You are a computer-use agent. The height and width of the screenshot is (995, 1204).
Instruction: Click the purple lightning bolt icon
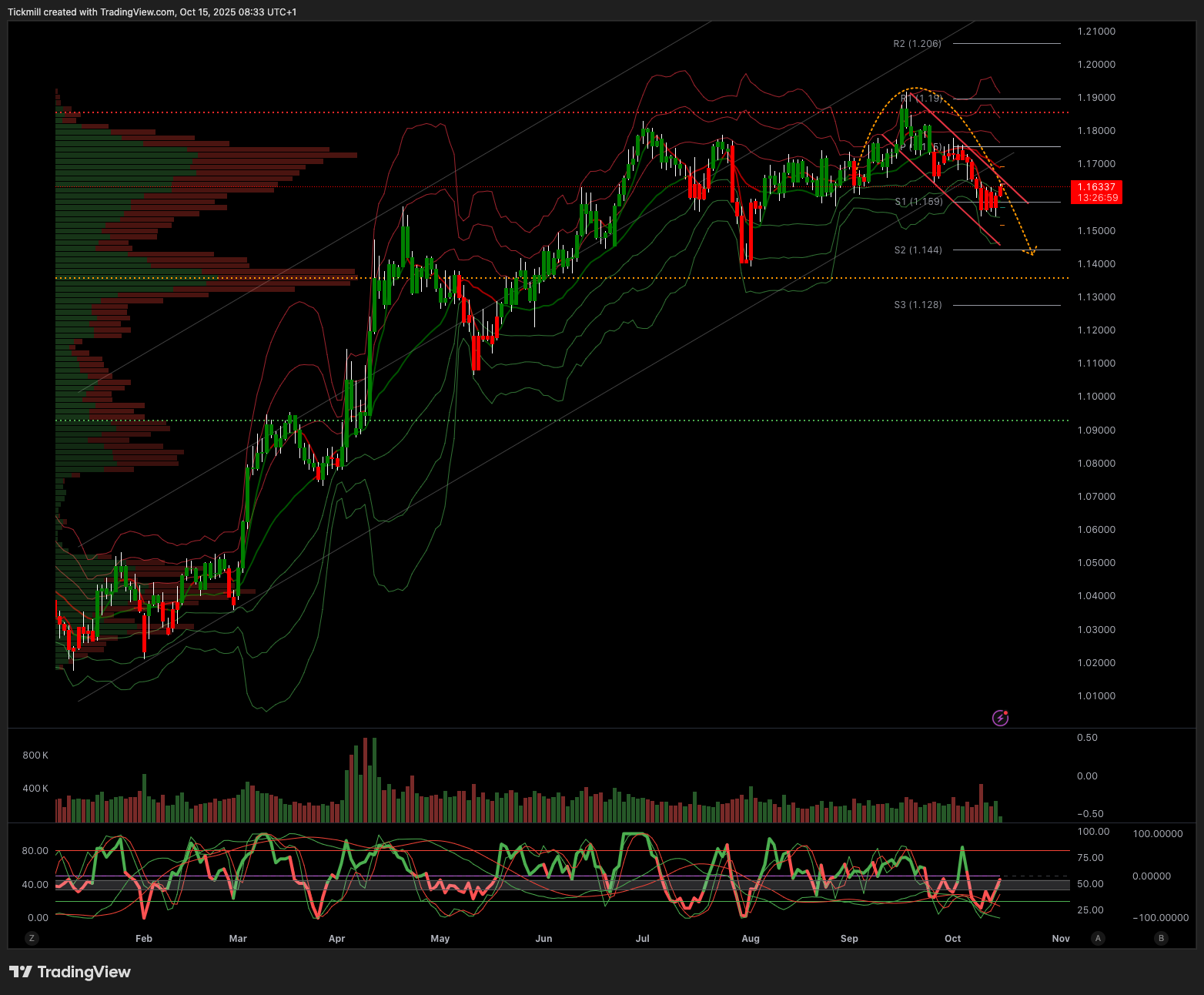[x=1000, y=718]
